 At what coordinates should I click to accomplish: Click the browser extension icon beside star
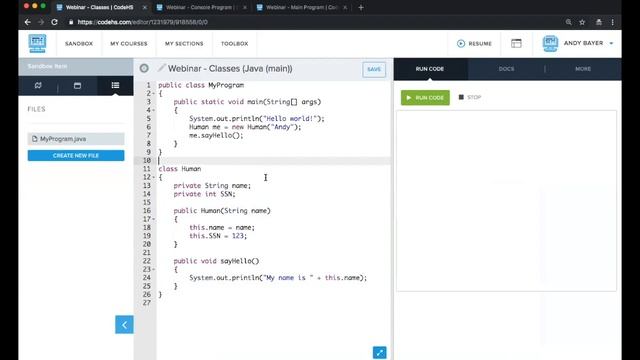click(599, 22)
